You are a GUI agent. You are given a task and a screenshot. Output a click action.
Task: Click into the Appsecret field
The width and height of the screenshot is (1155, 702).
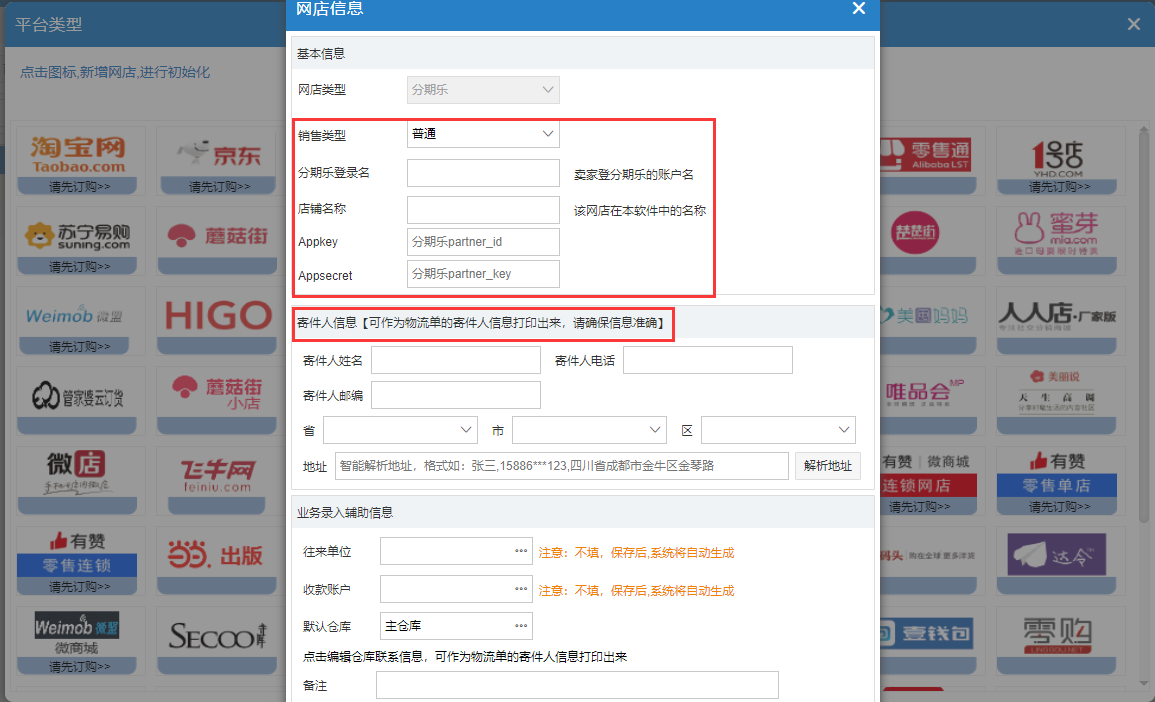pyautogui.click(x=483, y=274)
